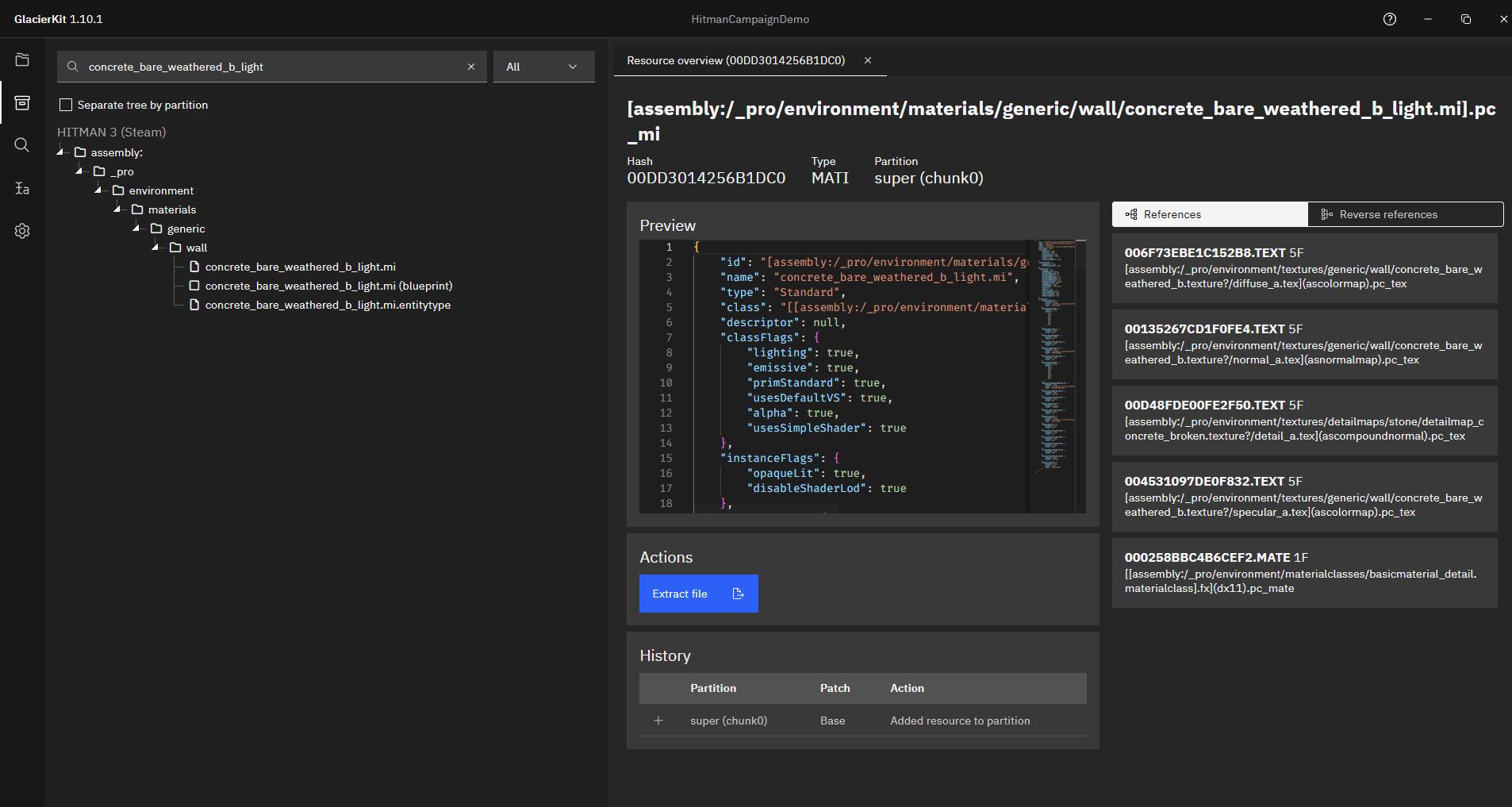The height and width of the screenshot is (807, 1512).
Task: Open the help question mark icon
Action: point(1390,19)
